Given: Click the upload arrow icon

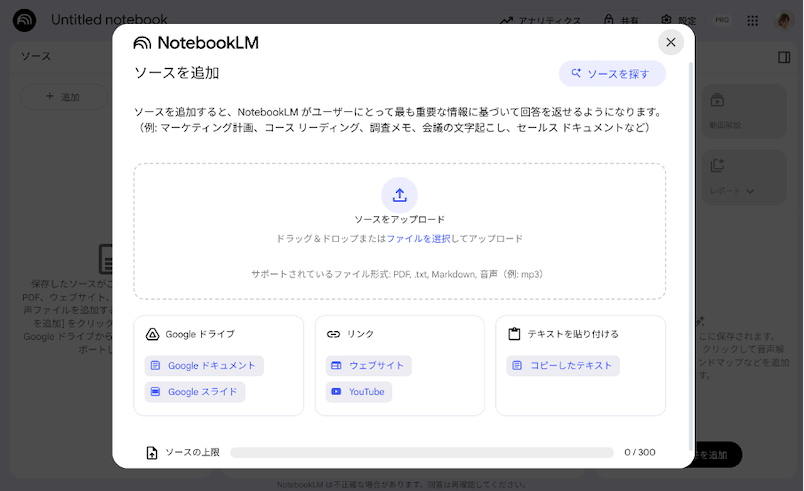Looking at the screenshot, I should (399, 195).
